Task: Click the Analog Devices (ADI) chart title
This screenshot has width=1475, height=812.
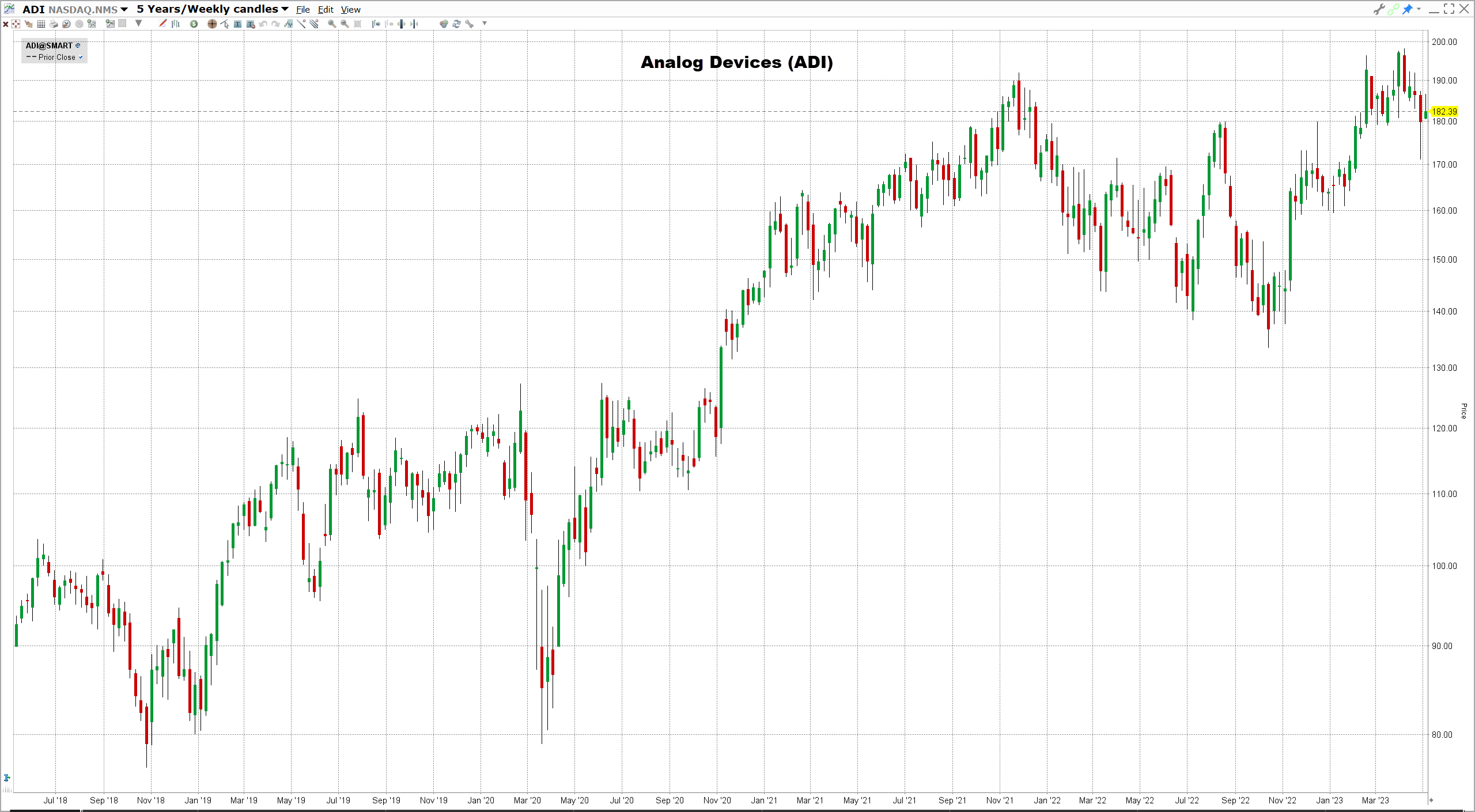Action: [737, 62]
